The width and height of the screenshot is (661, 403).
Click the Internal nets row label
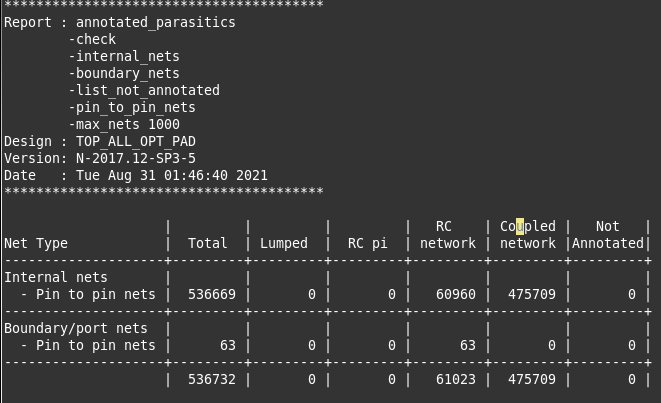click(x=56, y=277)
